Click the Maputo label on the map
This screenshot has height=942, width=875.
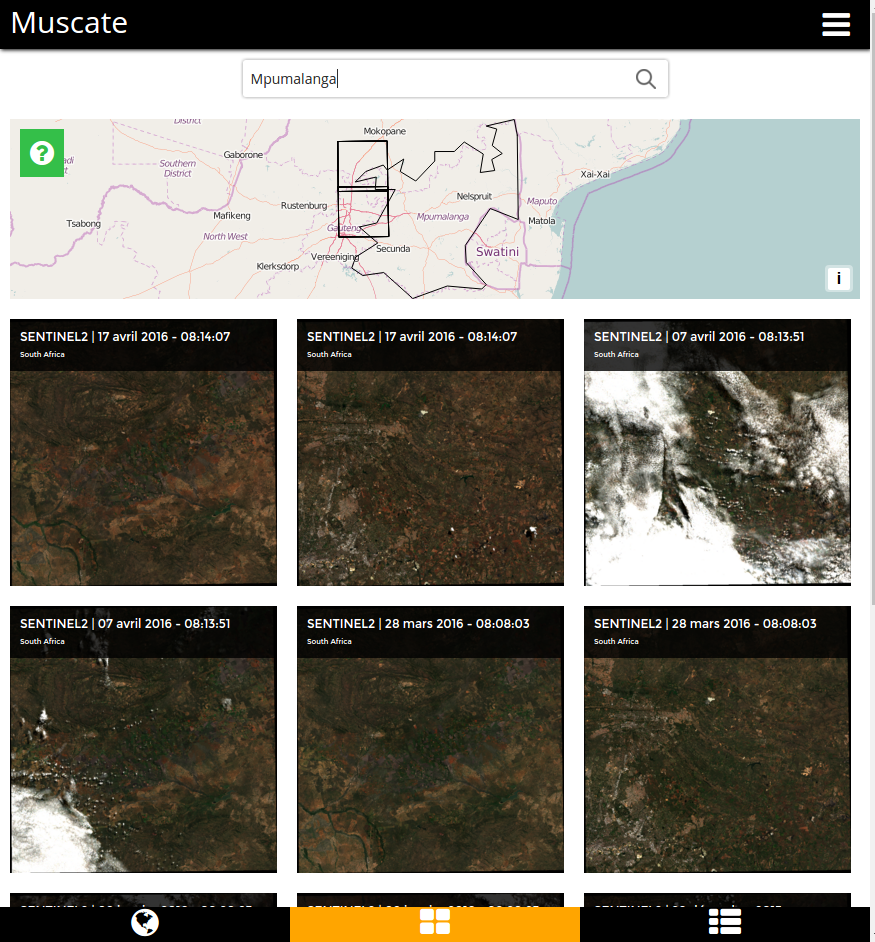coord(542,201)
